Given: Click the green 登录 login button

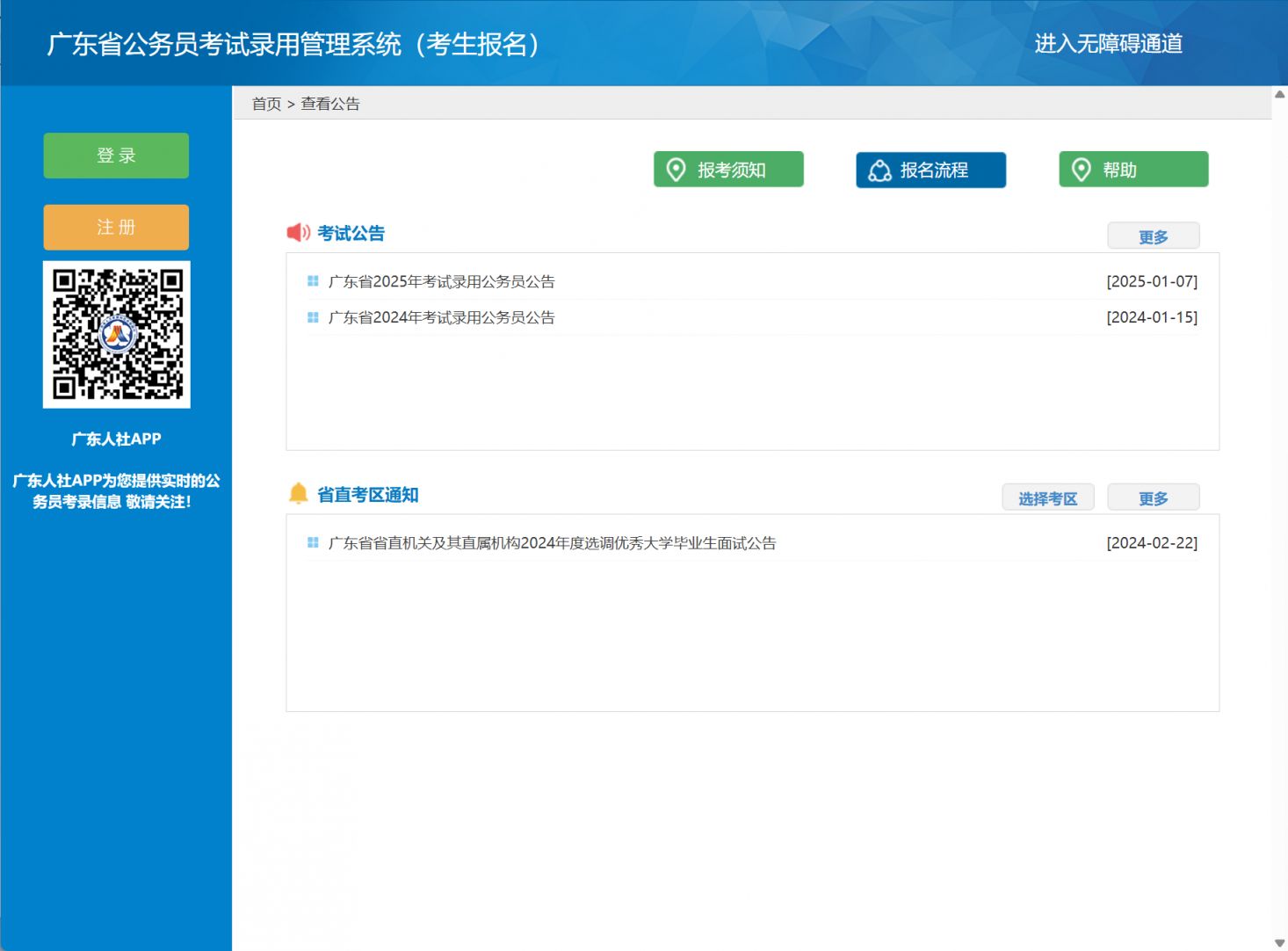Looking at the screenshot, I should (116, 156).
